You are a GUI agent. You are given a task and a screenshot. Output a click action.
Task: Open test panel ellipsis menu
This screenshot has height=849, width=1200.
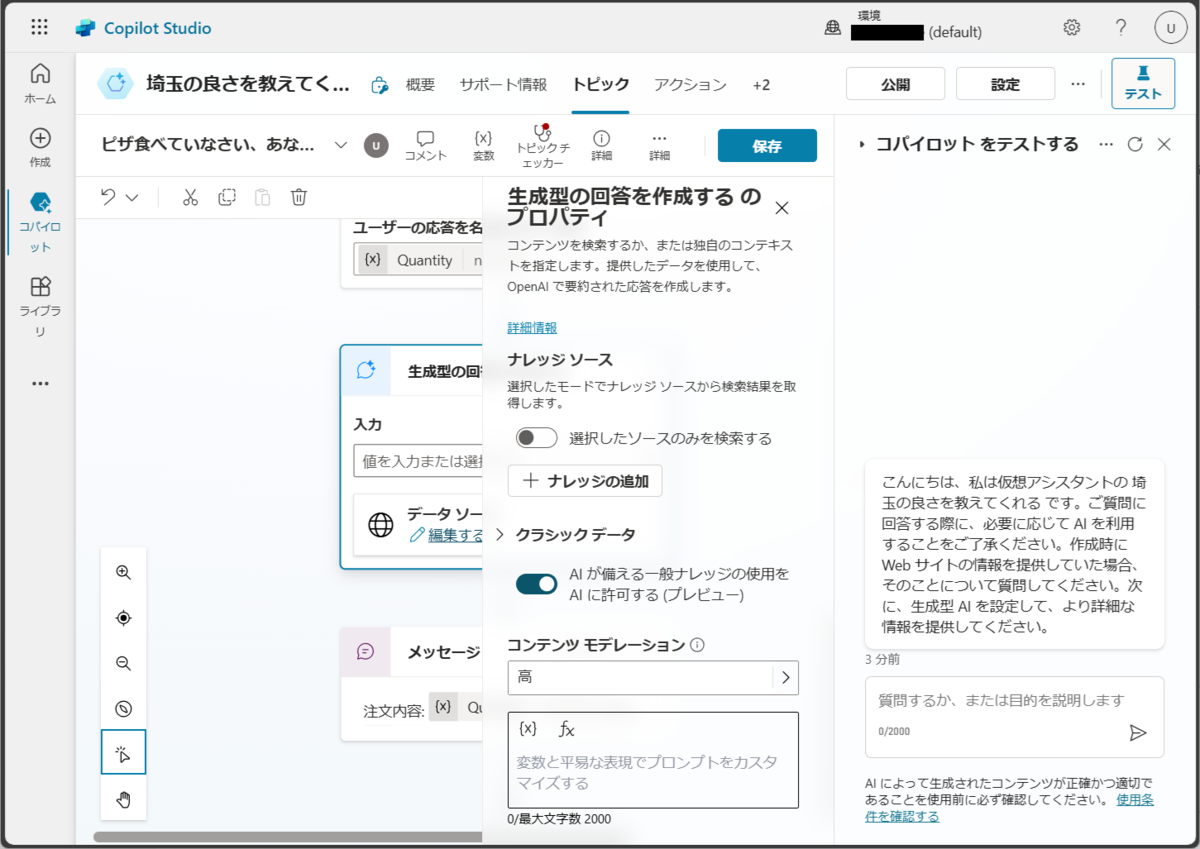[1106, 144]
